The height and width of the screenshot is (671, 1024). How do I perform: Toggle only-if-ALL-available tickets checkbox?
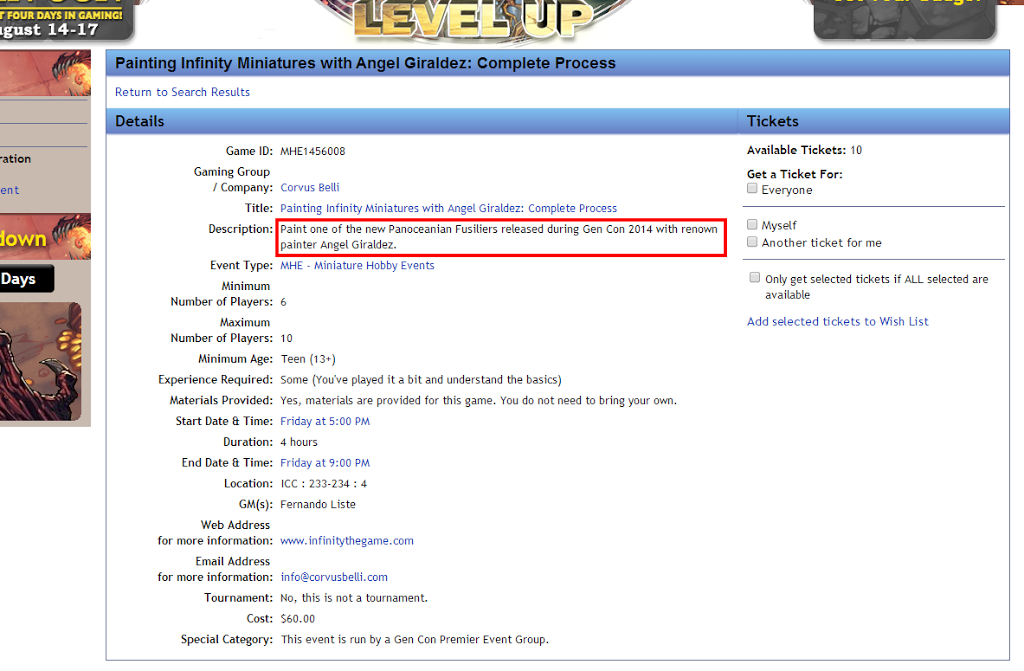(x=755, y=278)
